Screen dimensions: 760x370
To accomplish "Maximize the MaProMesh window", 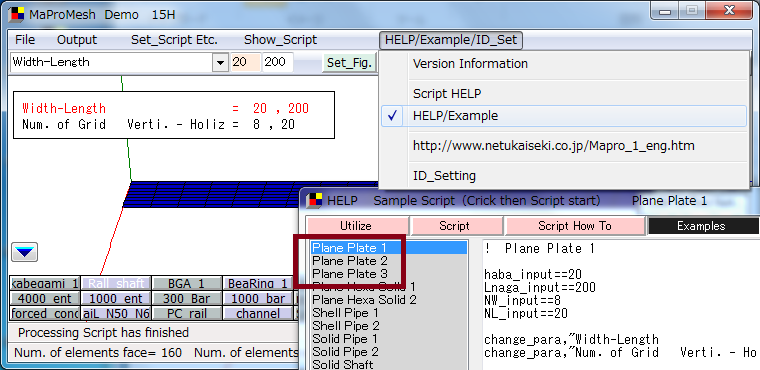I will [x=692, y=11].
